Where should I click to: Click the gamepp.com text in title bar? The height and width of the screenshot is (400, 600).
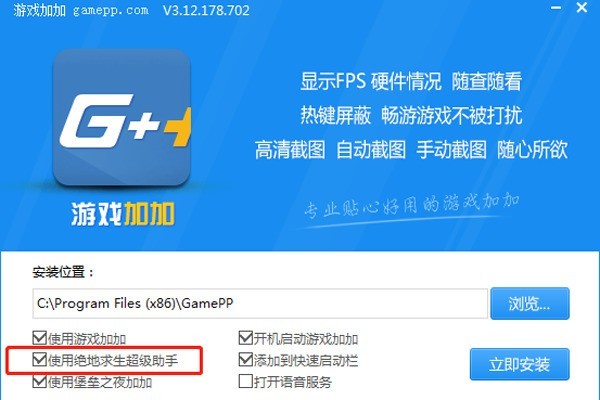coord(111,10)
